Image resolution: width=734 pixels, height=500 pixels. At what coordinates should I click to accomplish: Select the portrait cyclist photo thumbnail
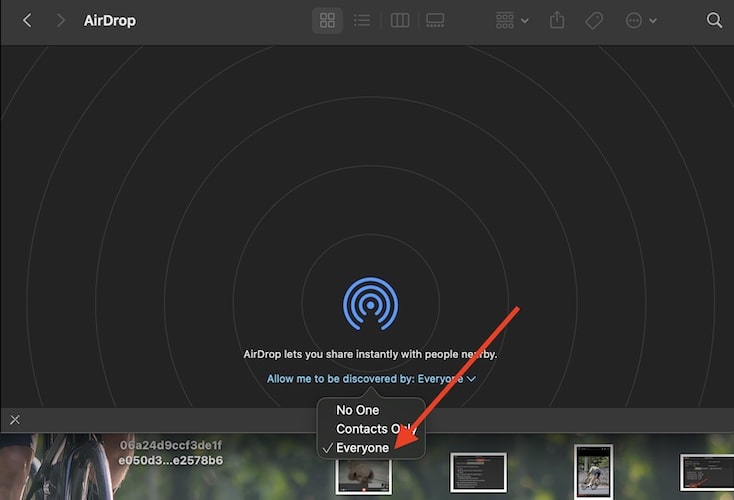[x=593, y=471]
